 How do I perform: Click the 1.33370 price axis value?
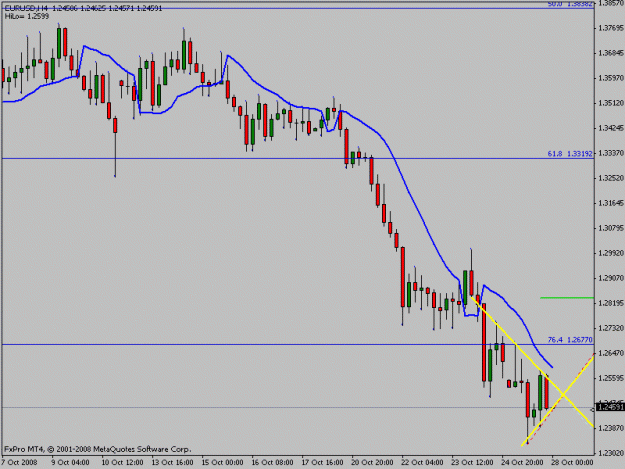pos(611,153)
